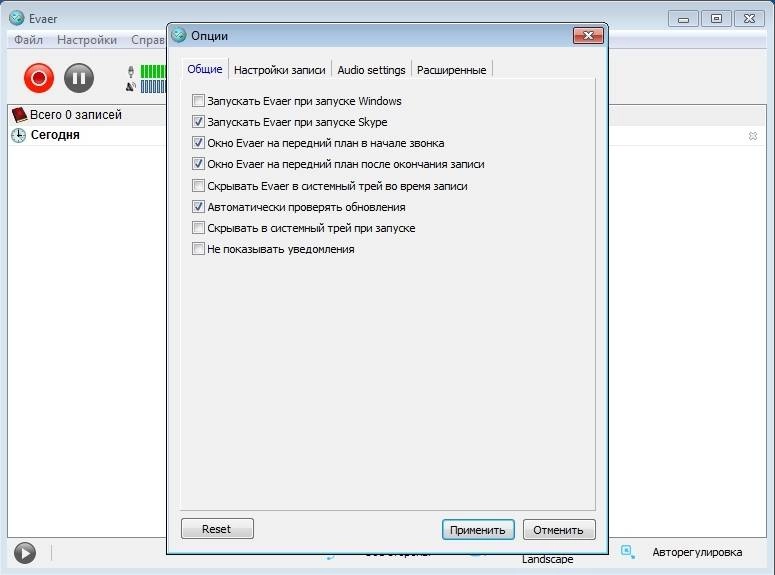775x575 pixels.
Task: Click the Авторегулировка label
Action: [697, 552]
